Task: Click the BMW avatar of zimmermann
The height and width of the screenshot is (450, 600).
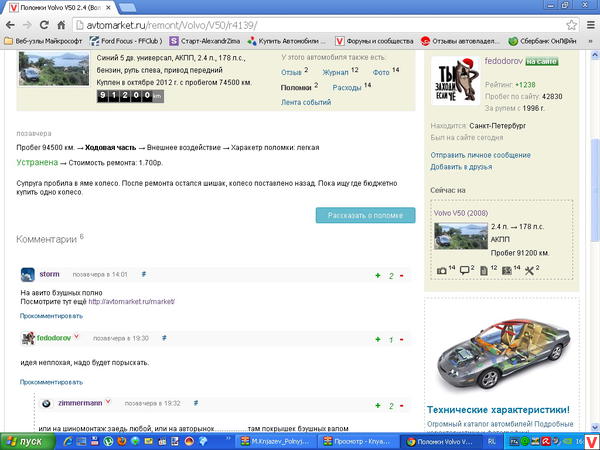Action: pyautogui.click(x=46, y=403)
